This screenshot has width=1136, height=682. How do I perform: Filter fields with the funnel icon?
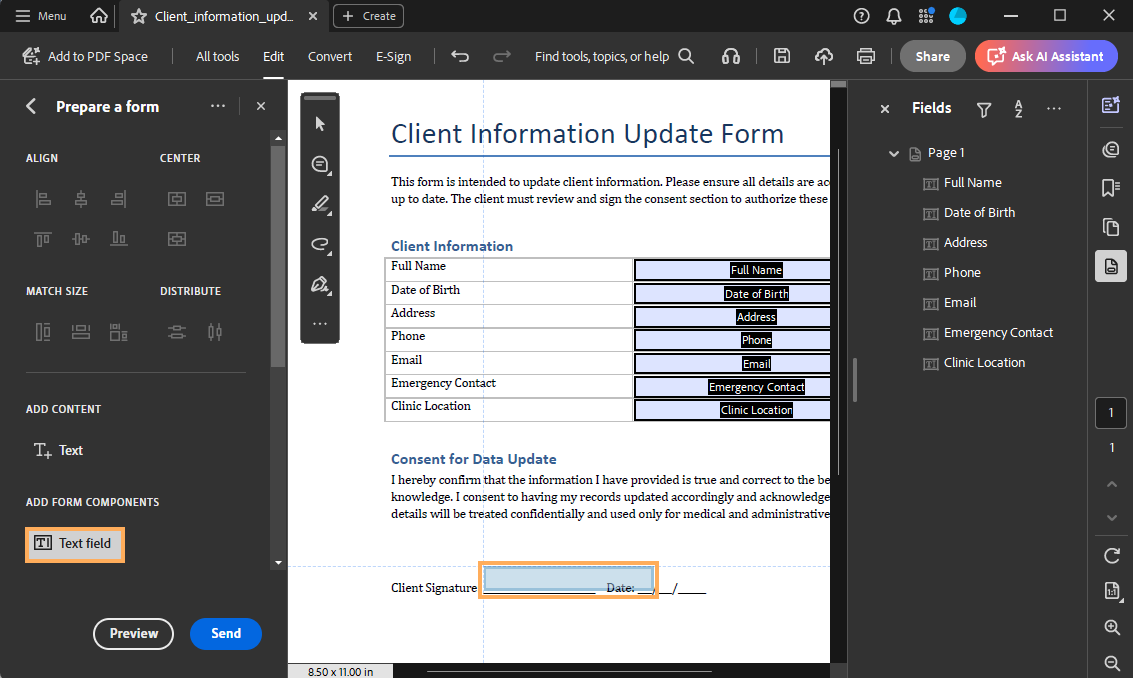(x=984, y=109)
